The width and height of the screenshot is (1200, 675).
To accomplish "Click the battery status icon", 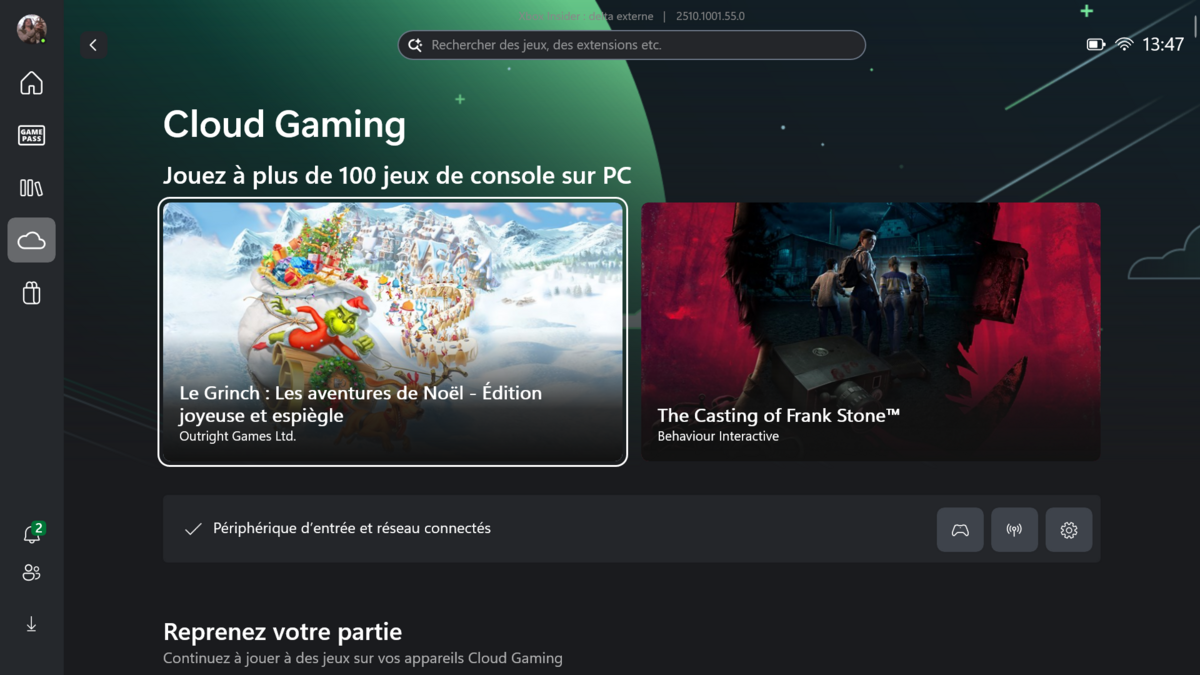I will tap(1096, 45).
